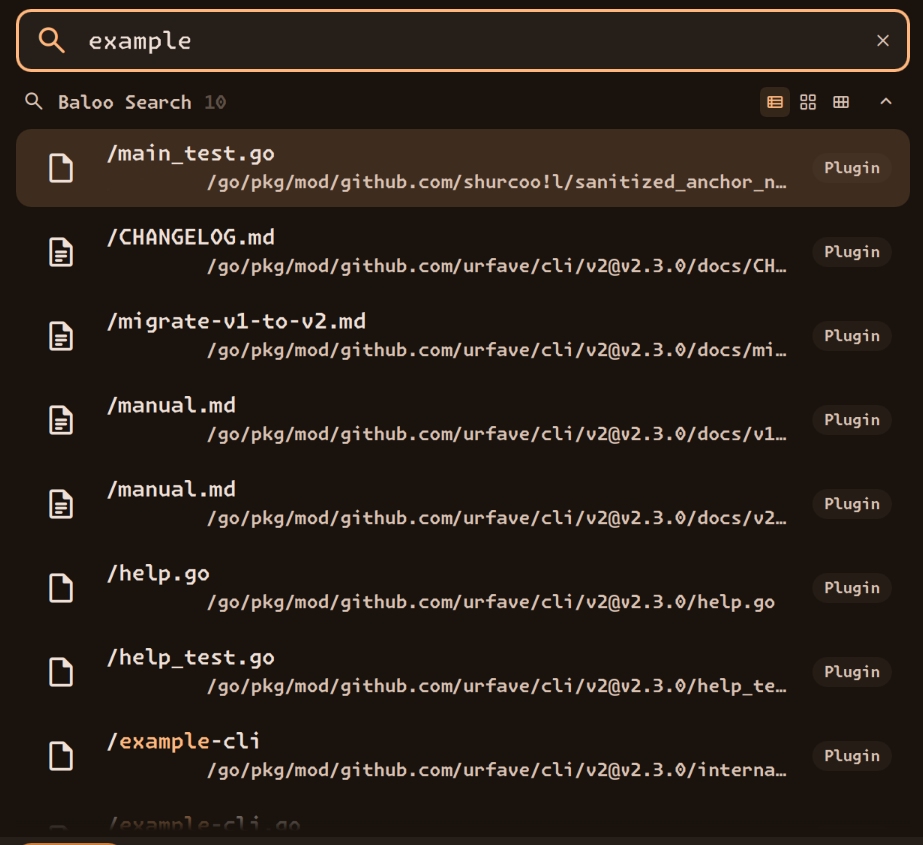Open the /main_test.go result

(463, 168)
